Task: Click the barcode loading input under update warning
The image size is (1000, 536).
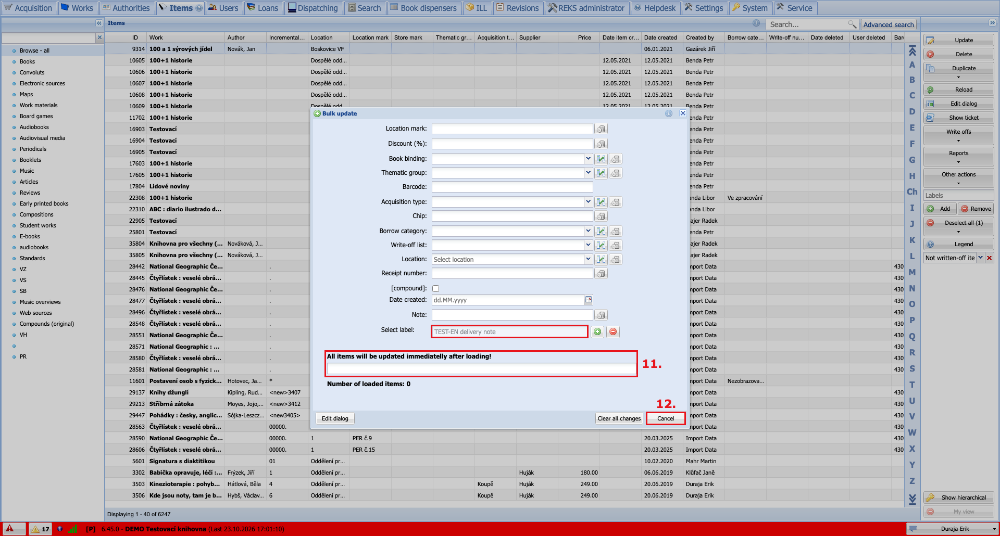Action: click(481, 369)
